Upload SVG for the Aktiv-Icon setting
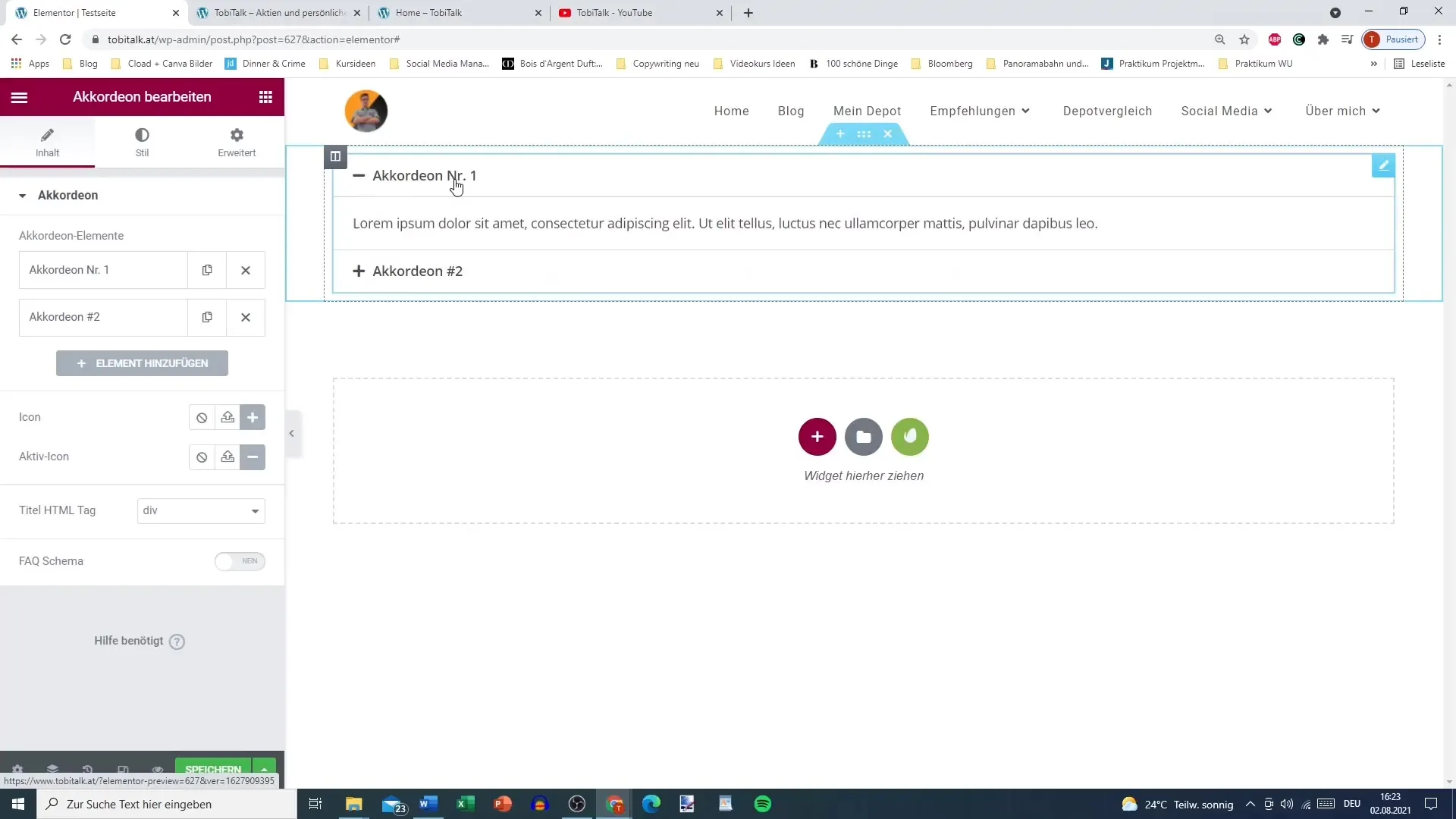The height and width of the screenshot is (819, 1456). pyautogui.click(x=227, y=457)
